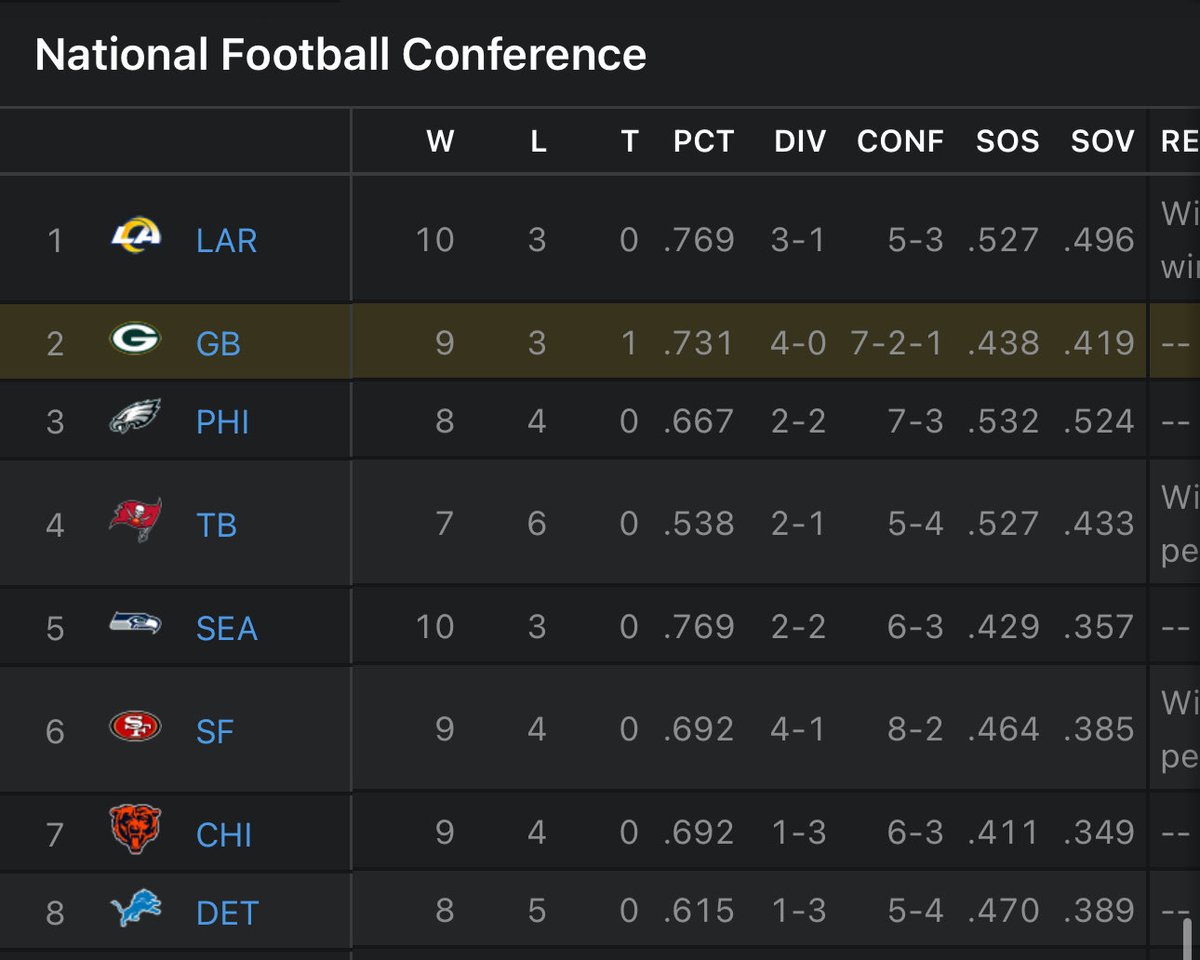This screenshot has width=1200, height=960.
Task: Sort standings by PCT column header
Action: [x=704, y=142]
